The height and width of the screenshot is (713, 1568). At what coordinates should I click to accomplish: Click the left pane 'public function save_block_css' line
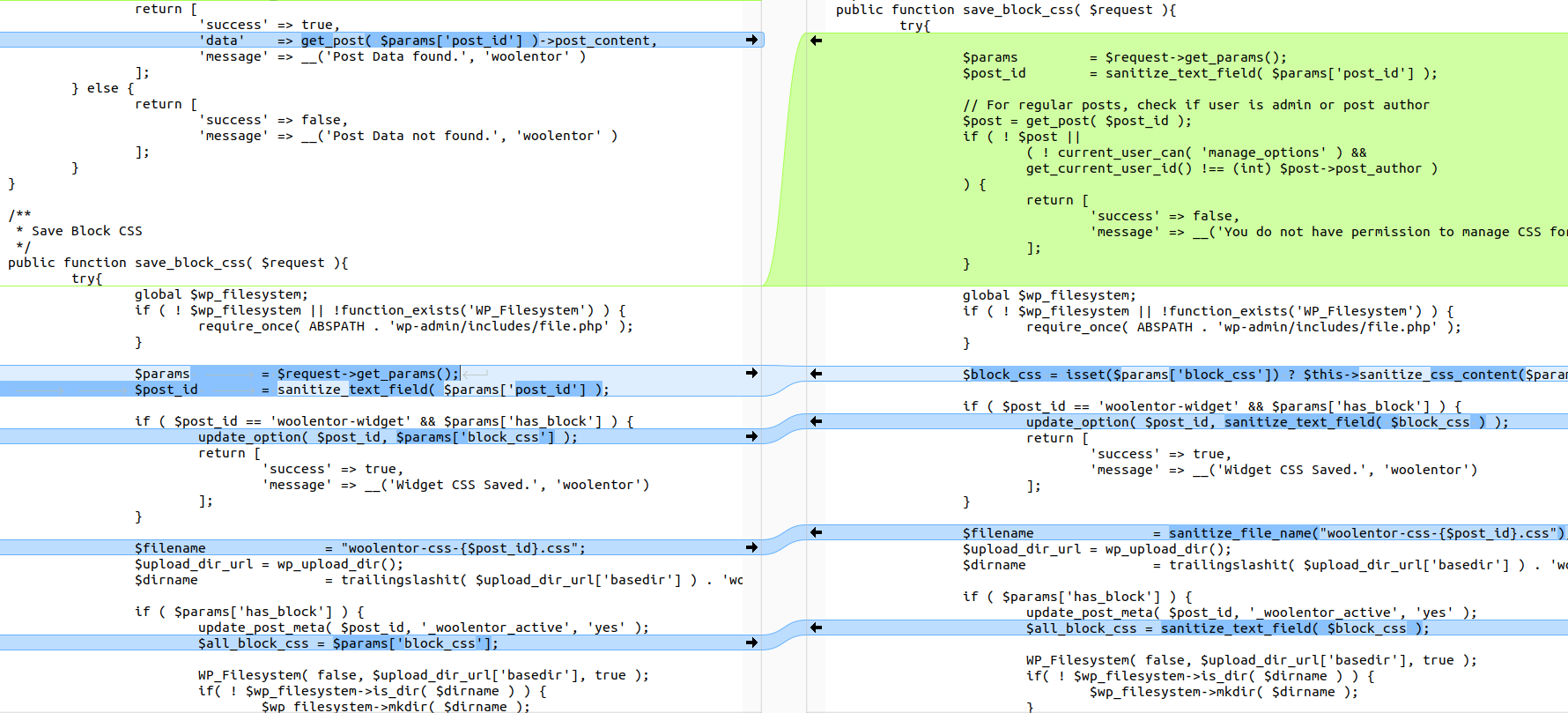(178, 263)
